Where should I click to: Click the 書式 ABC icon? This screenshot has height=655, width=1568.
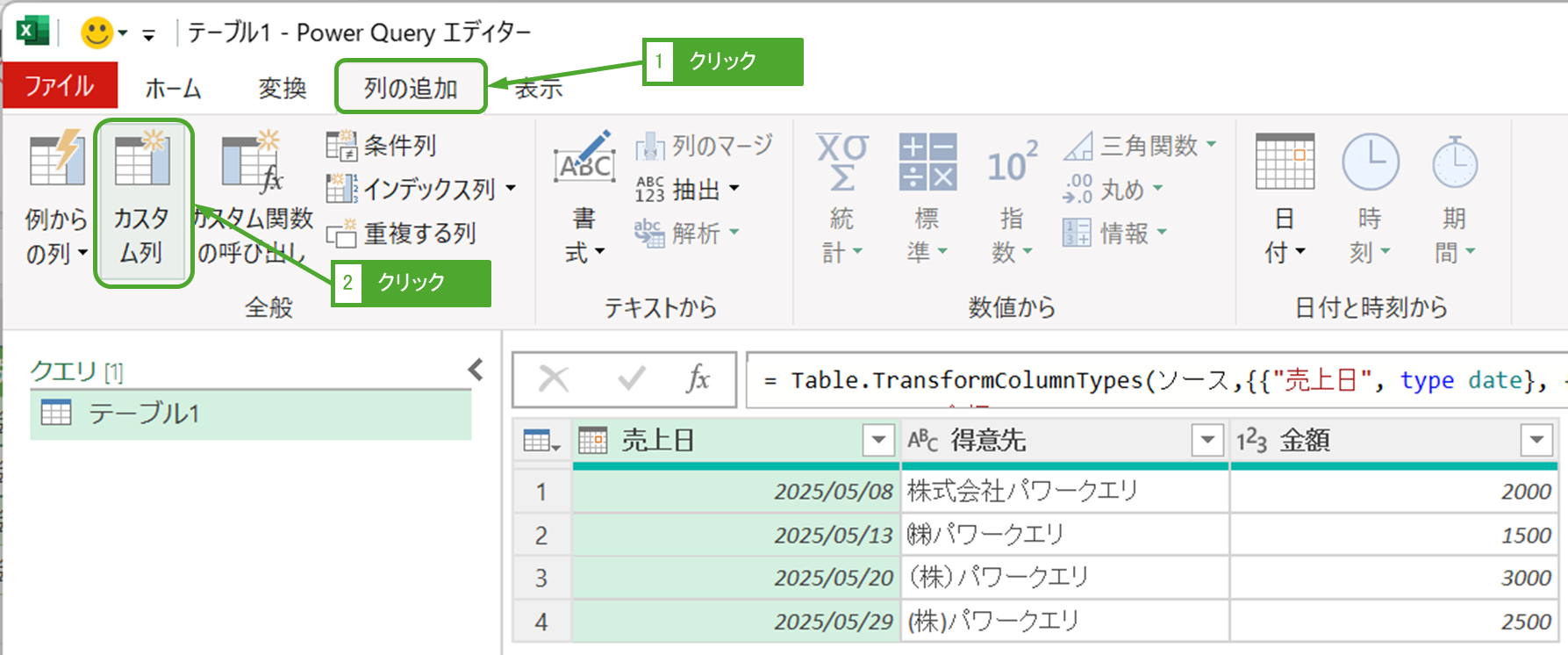(x=584, y=158)
